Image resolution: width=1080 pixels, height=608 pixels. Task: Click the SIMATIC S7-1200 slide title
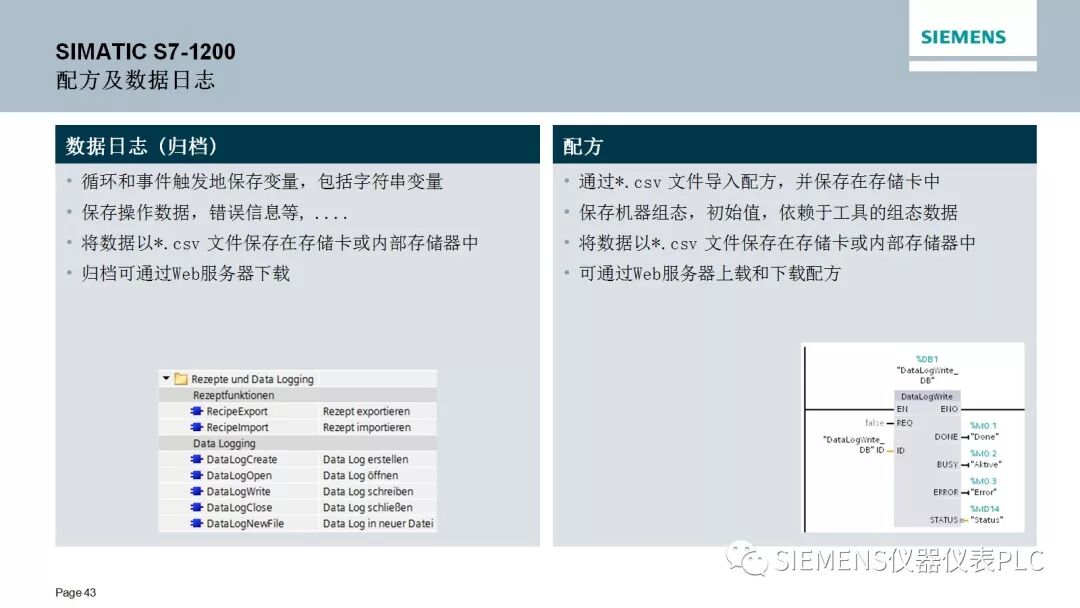pyautogui.click(x=145, y=52)
